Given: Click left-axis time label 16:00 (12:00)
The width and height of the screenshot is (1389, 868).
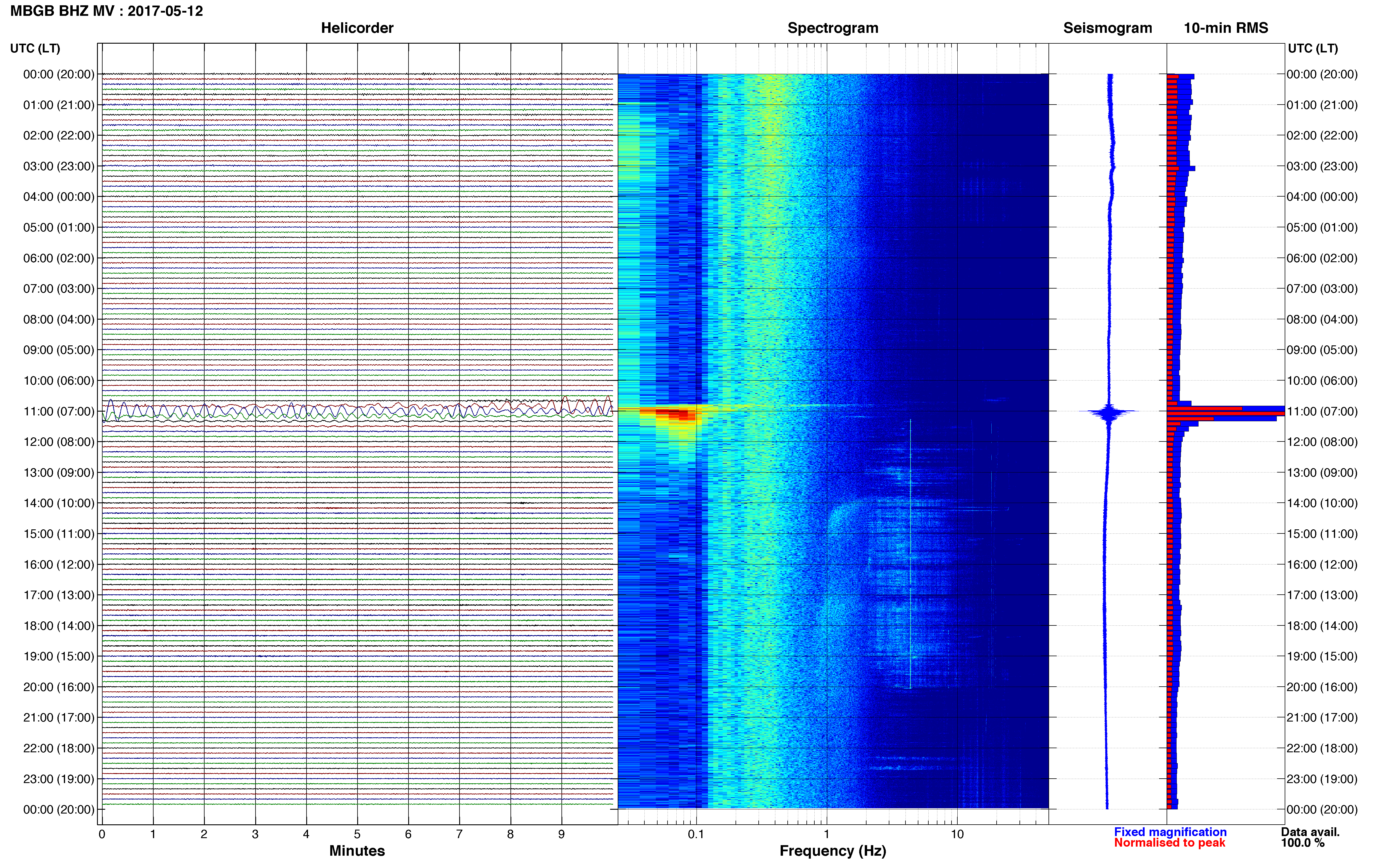Looking at the screenshot, I should (x=59, y=564).
